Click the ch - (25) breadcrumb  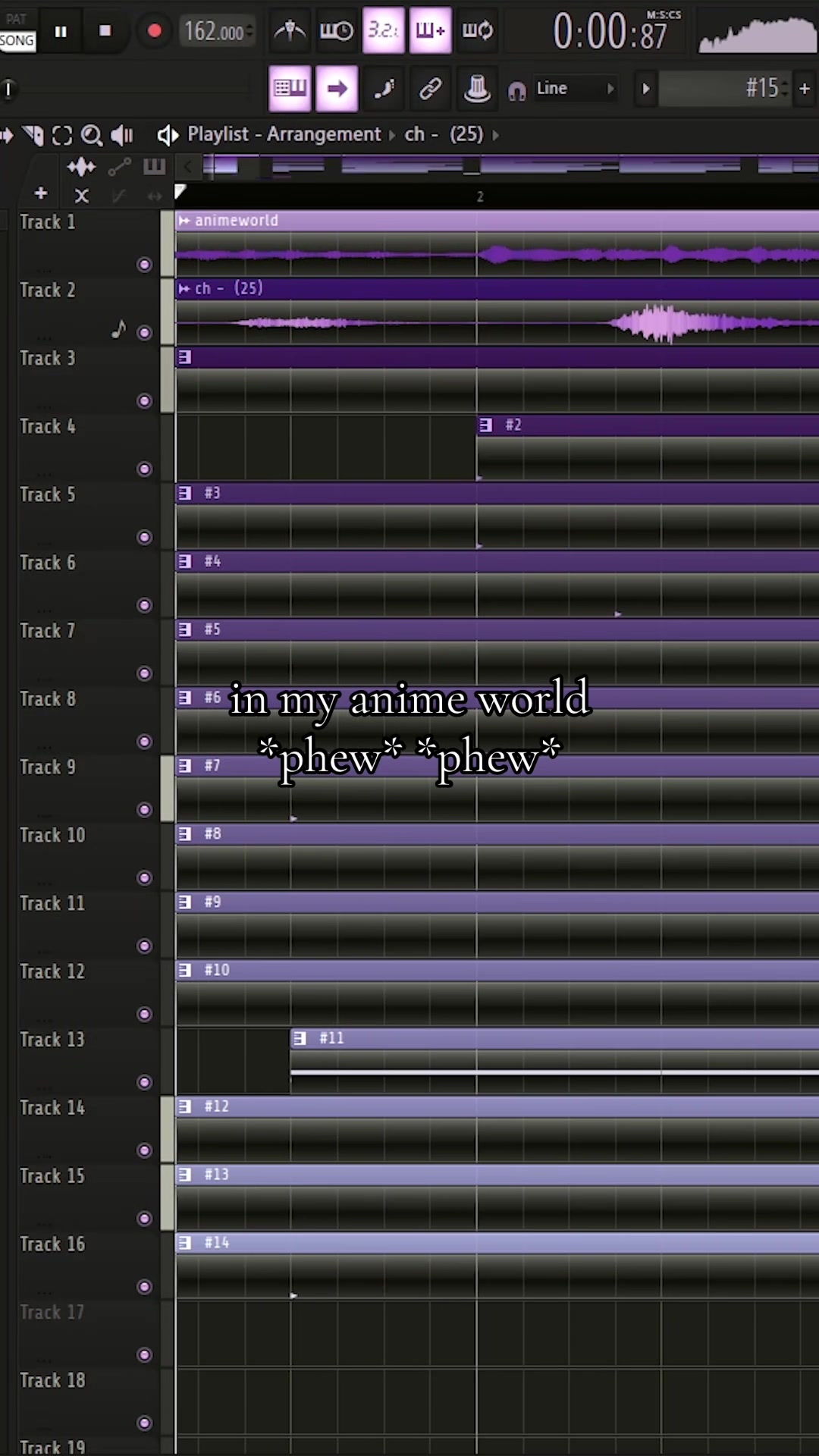click(x=444, y=134)
